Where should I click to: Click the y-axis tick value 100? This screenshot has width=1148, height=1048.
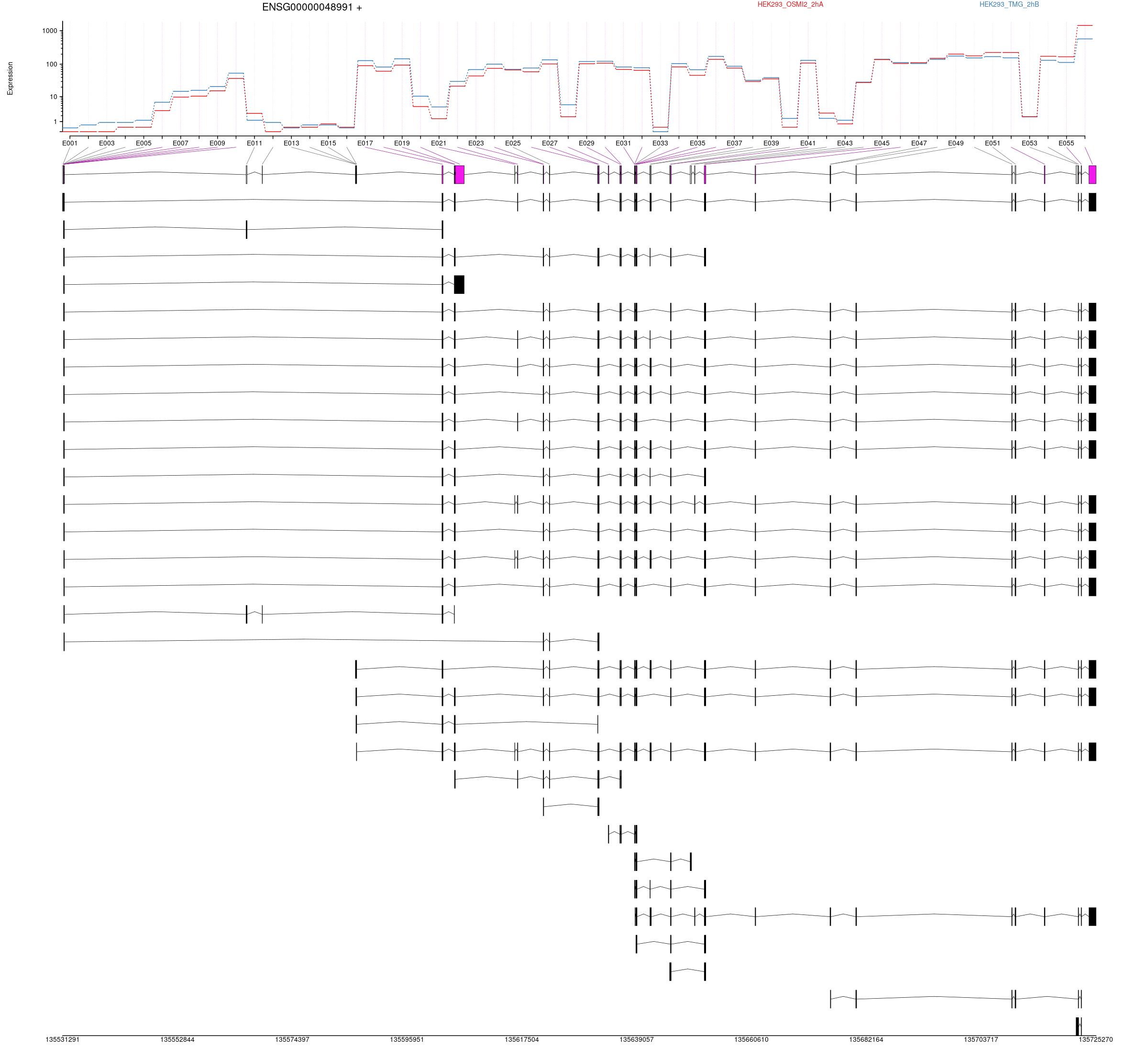click(x=51, y=64)
